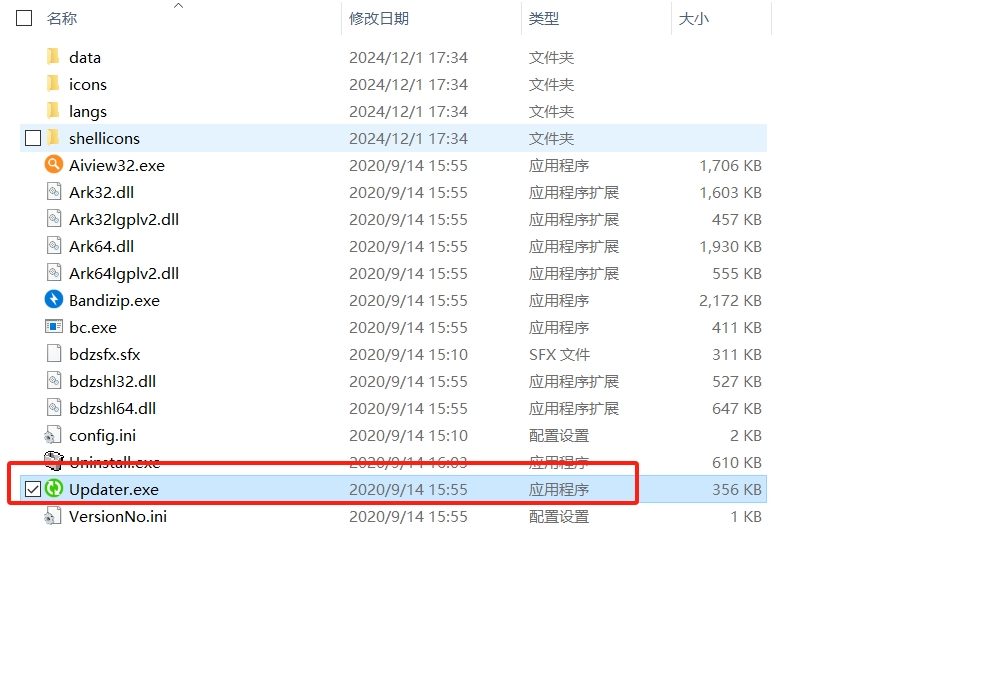This screenshot has width=1005, height=686.
Task: Click the sort arrow above 名称
Action: (179, 6)
